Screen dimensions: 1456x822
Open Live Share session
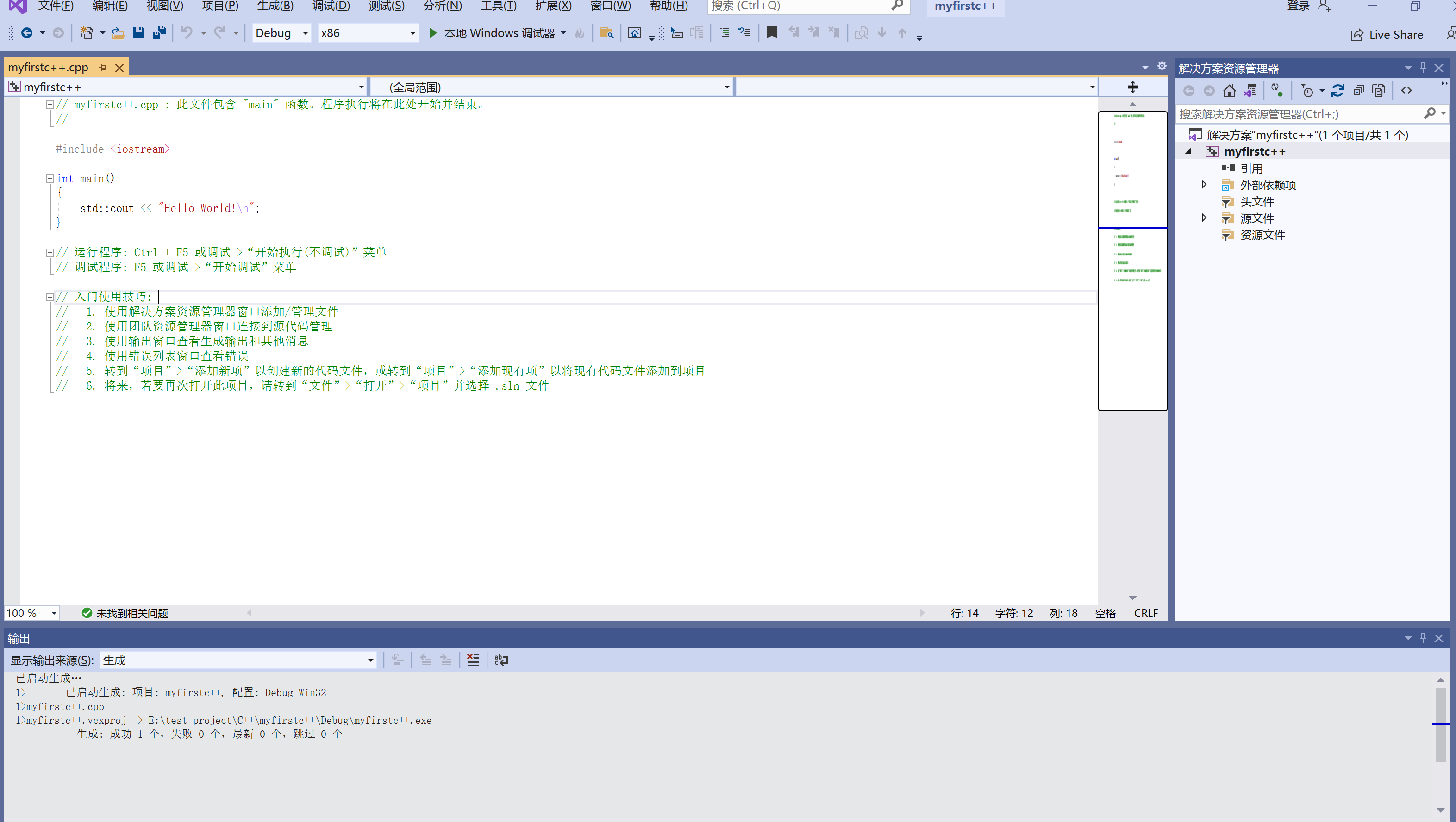coord(1387,34)
